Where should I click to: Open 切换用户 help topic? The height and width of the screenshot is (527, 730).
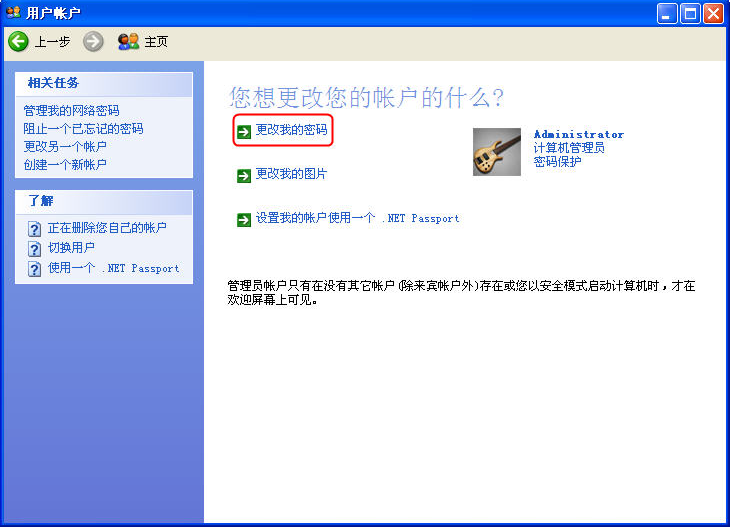point(71,248)
